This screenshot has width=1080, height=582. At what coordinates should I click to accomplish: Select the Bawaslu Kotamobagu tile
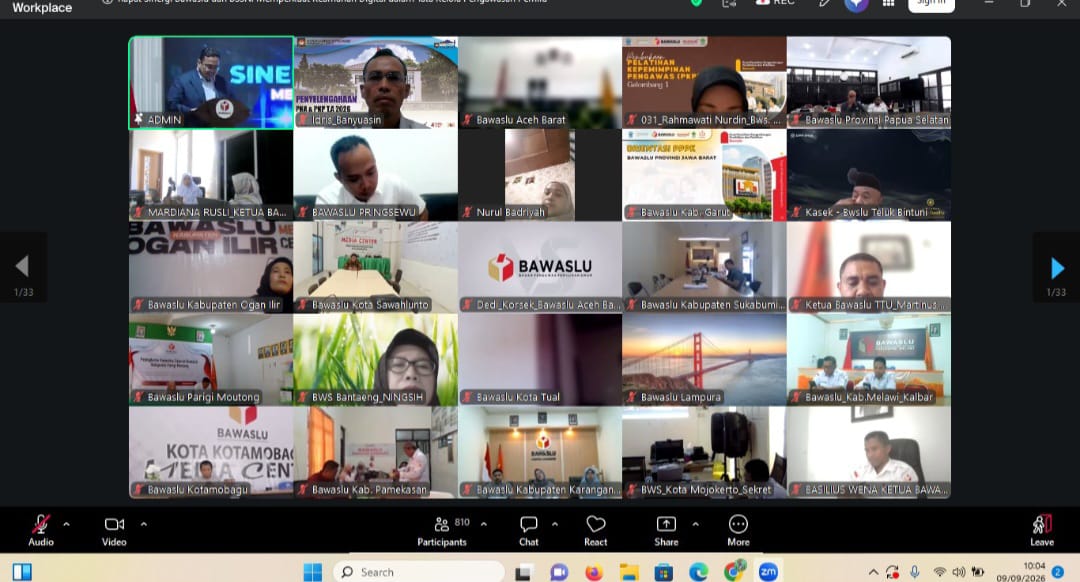(x=211, y=453)
